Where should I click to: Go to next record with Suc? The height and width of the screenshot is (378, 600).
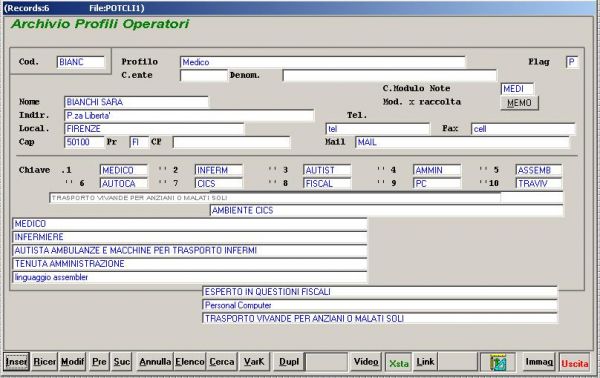(122, 362)
